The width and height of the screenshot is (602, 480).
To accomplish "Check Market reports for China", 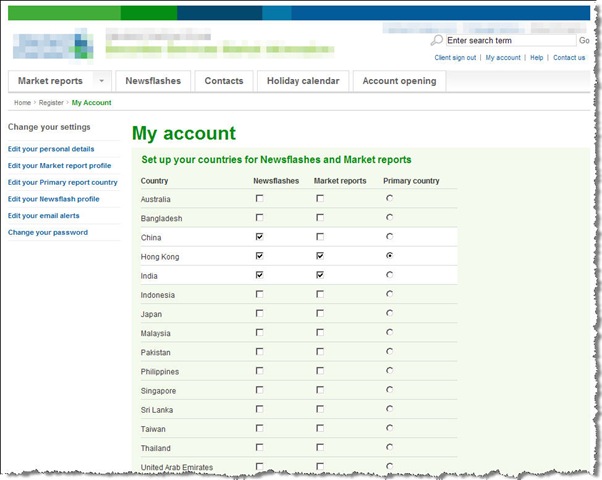I will click(320, 237).
